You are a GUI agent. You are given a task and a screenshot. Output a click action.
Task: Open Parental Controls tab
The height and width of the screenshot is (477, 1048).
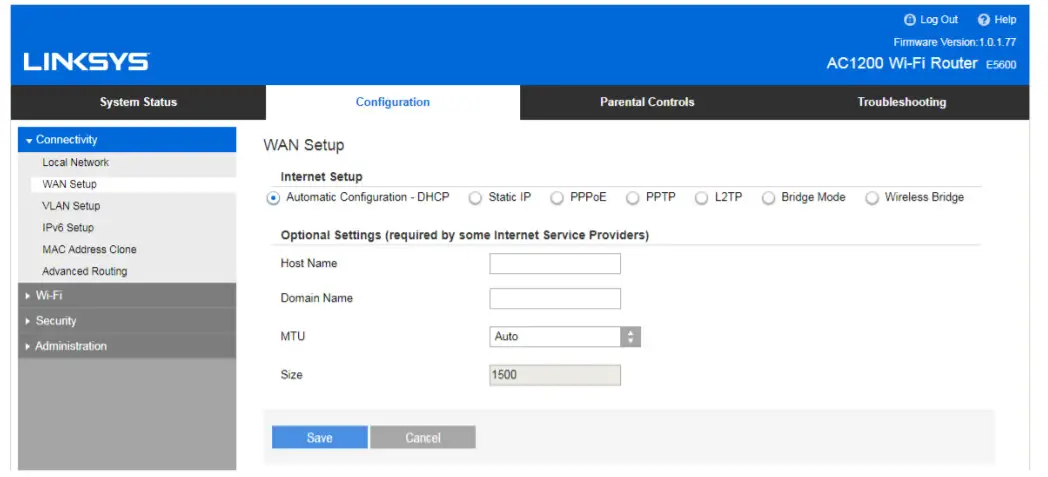point(647,102)
